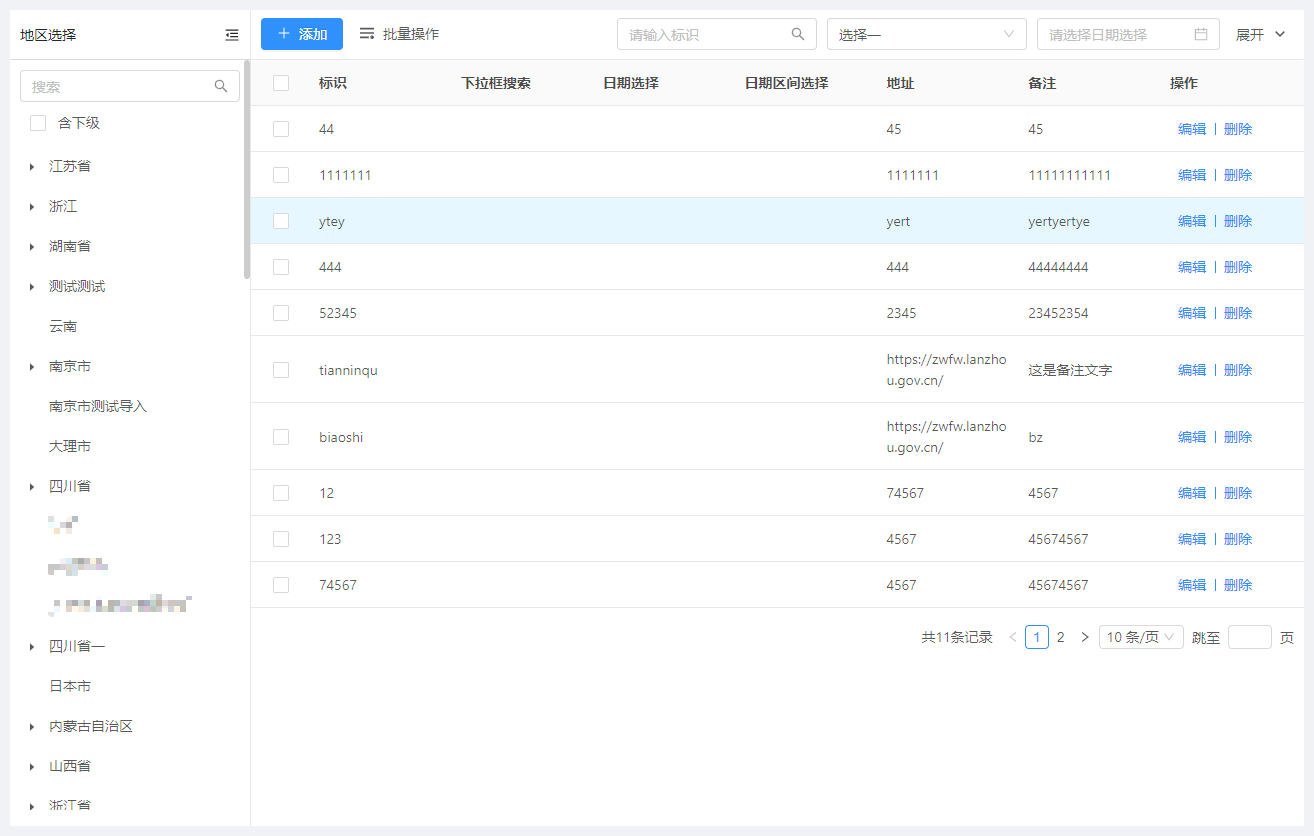
Task: Click the next page arrow
Action: coord(1085,637)
